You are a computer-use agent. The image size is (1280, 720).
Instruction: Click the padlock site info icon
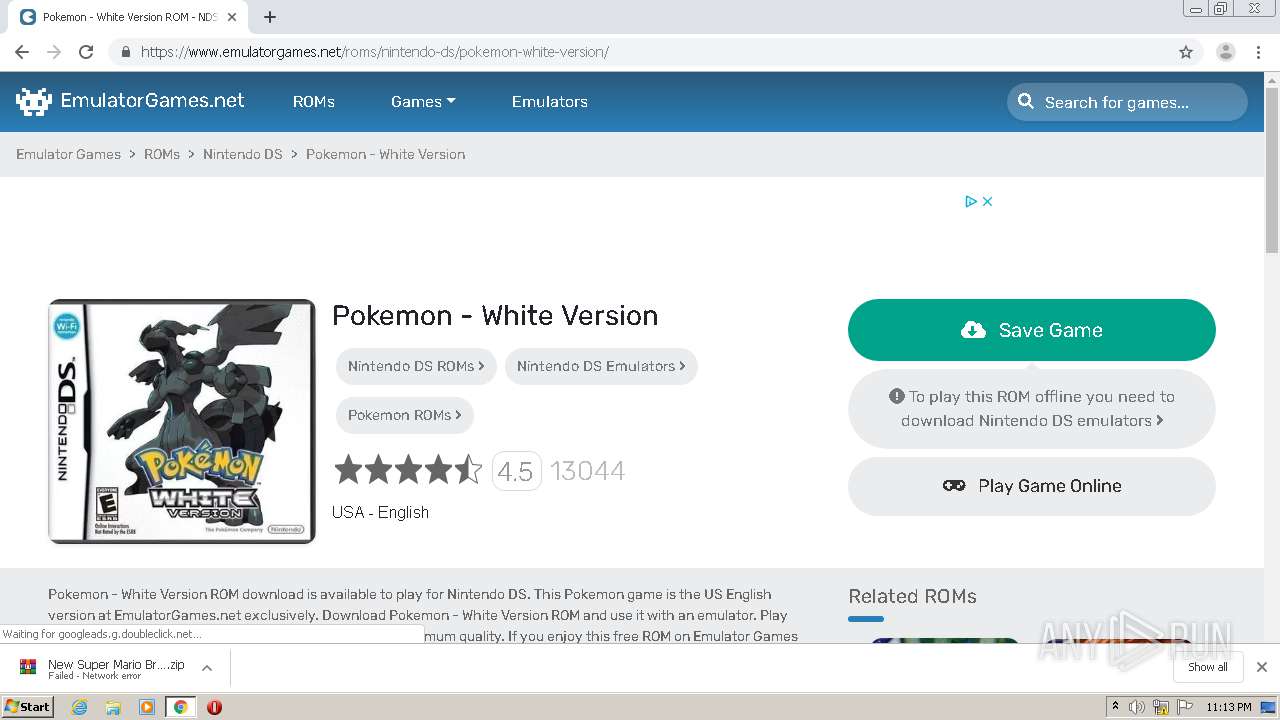pyautogui.click(x=125, y=52)
